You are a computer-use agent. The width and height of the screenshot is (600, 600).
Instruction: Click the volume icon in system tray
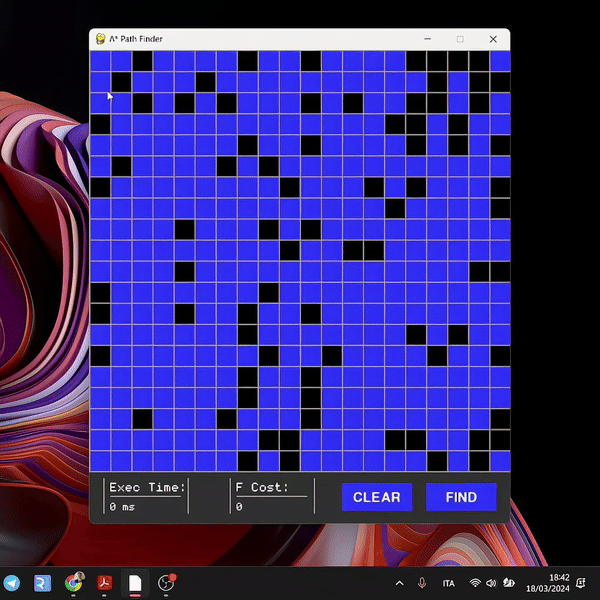pyautogui.click(x=492, y=583)
